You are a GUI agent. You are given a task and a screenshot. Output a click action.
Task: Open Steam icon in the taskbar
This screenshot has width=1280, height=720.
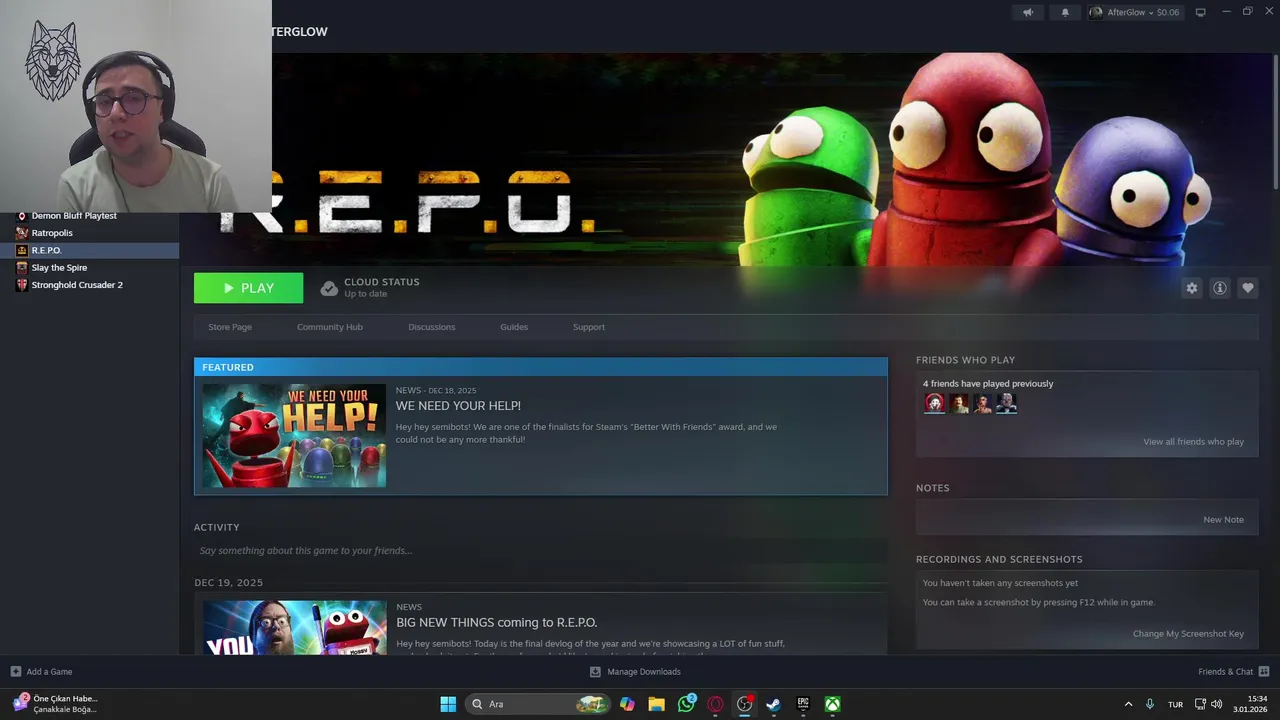coord(773,704)
